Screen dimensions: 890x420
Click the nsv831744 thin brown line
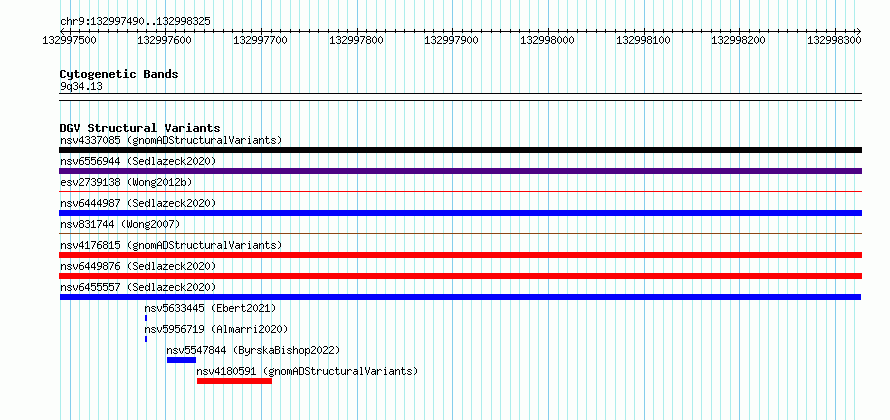[x=460, y=233]
